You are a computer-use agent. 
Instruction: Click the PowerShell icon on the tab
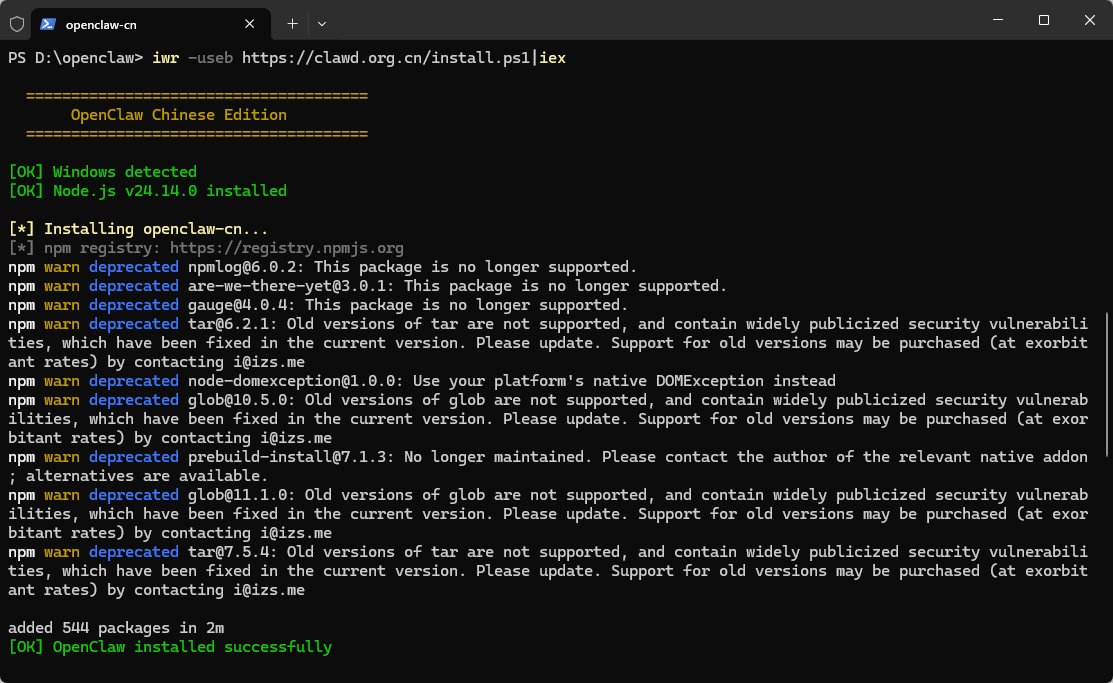coord(47,23)
